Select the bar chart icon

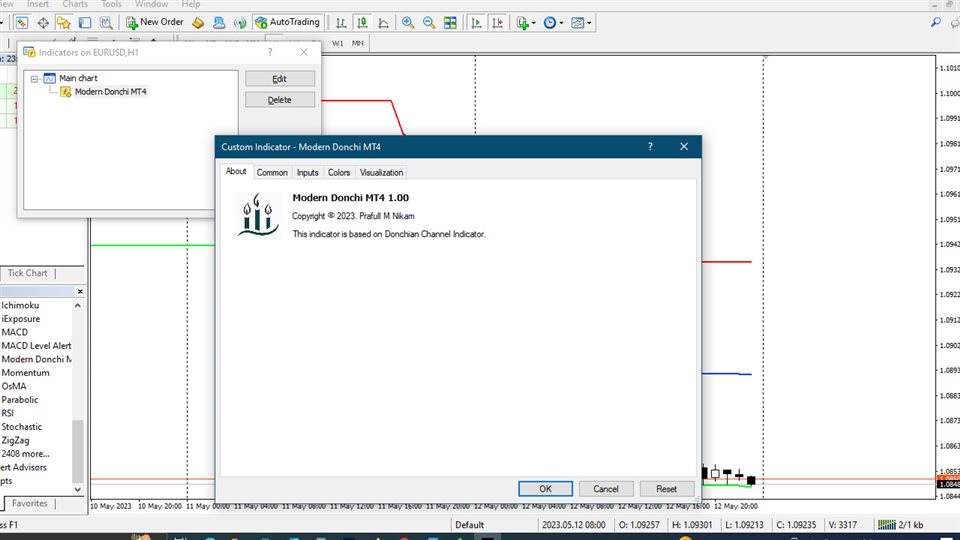click(342, 22)
